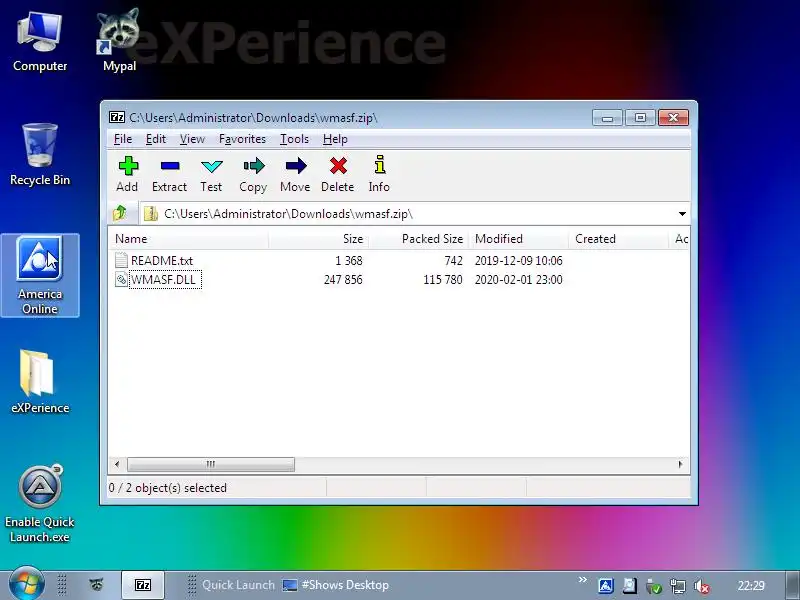Click the muted volume tray icon
Viewport: 800px width, 600px height.
point(702,586)
